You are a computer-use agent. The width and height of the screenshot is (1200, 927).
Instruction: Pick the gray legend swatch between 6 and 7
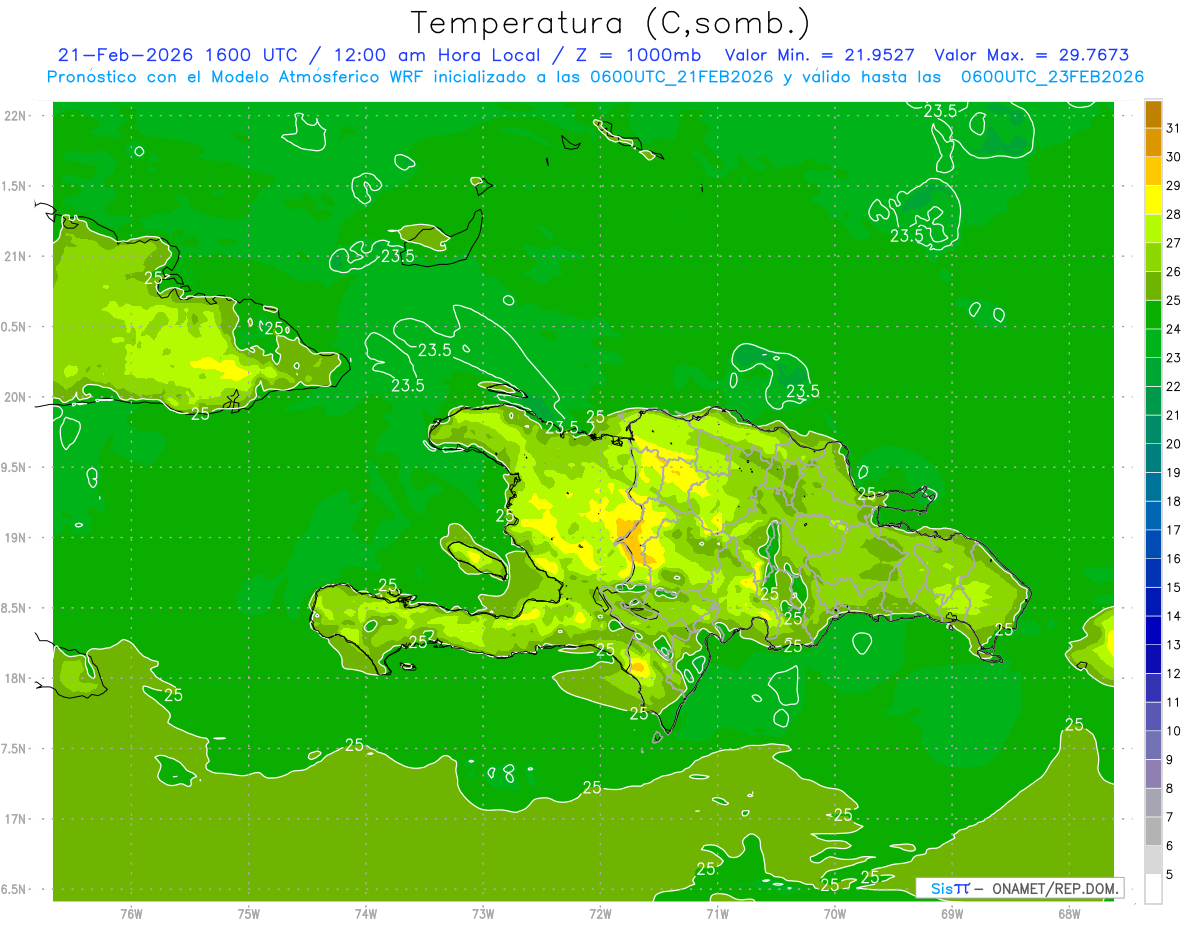(1153, 831)
